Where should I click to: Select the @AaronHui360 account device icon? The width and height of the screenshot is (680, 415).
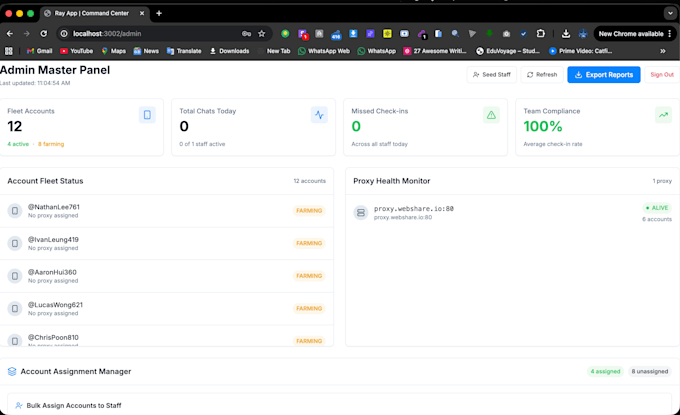(15, 276)
